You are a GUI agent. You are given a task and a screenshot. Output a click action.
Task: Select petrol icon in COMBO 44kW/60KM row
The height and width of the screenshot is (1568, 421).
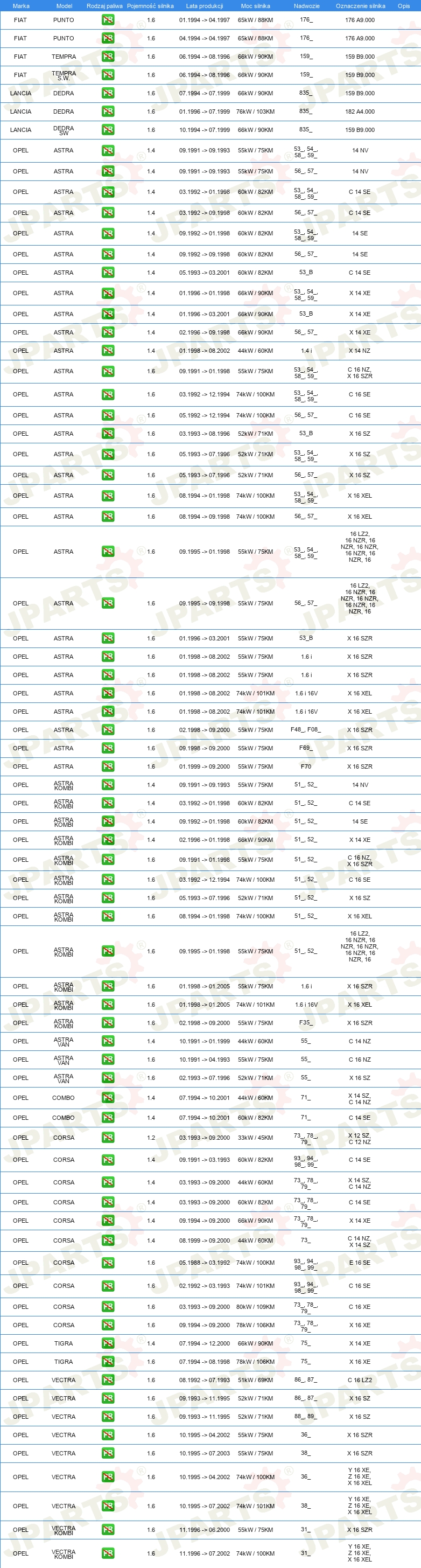[108, 1097]
